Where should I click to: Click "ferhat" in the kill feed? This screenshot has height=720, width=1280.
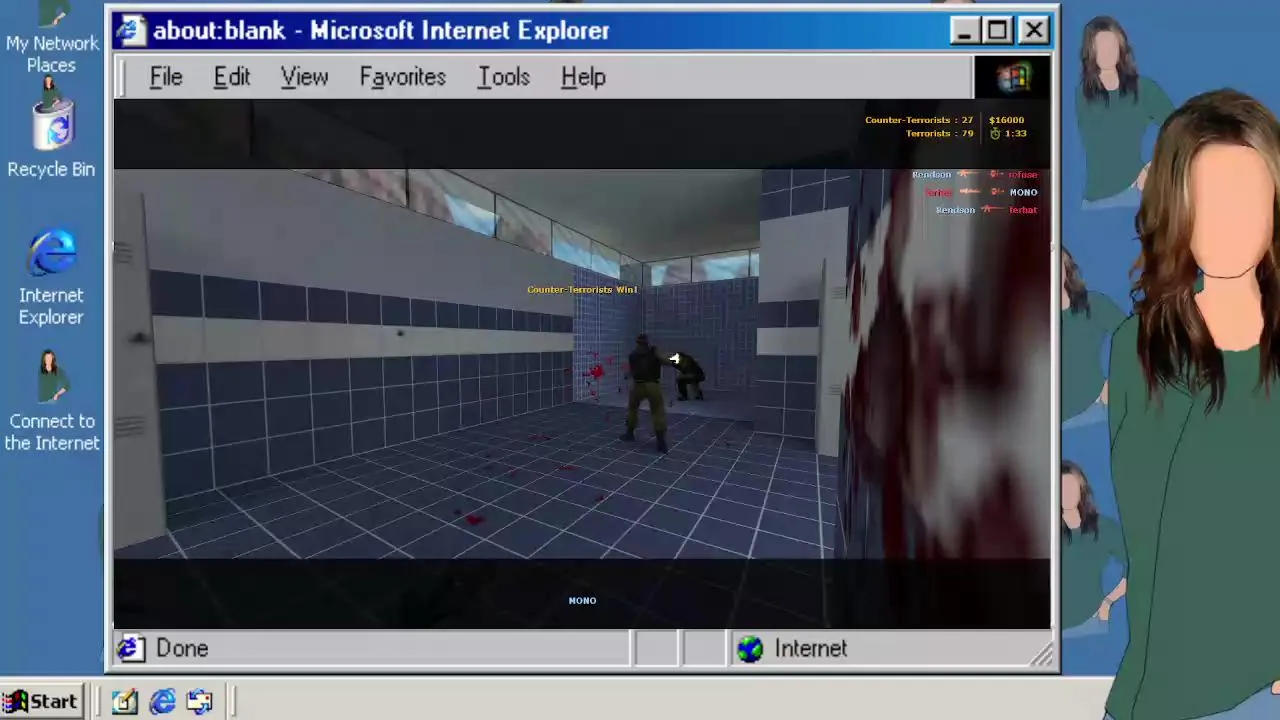click(x=1023, y=210)
